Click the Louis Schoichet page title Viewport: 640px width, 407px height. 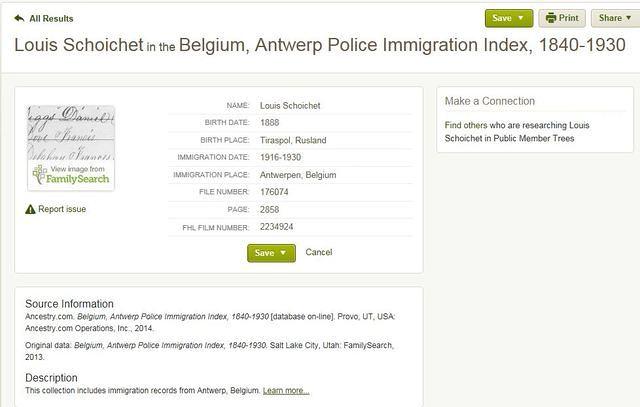(79, 46)
